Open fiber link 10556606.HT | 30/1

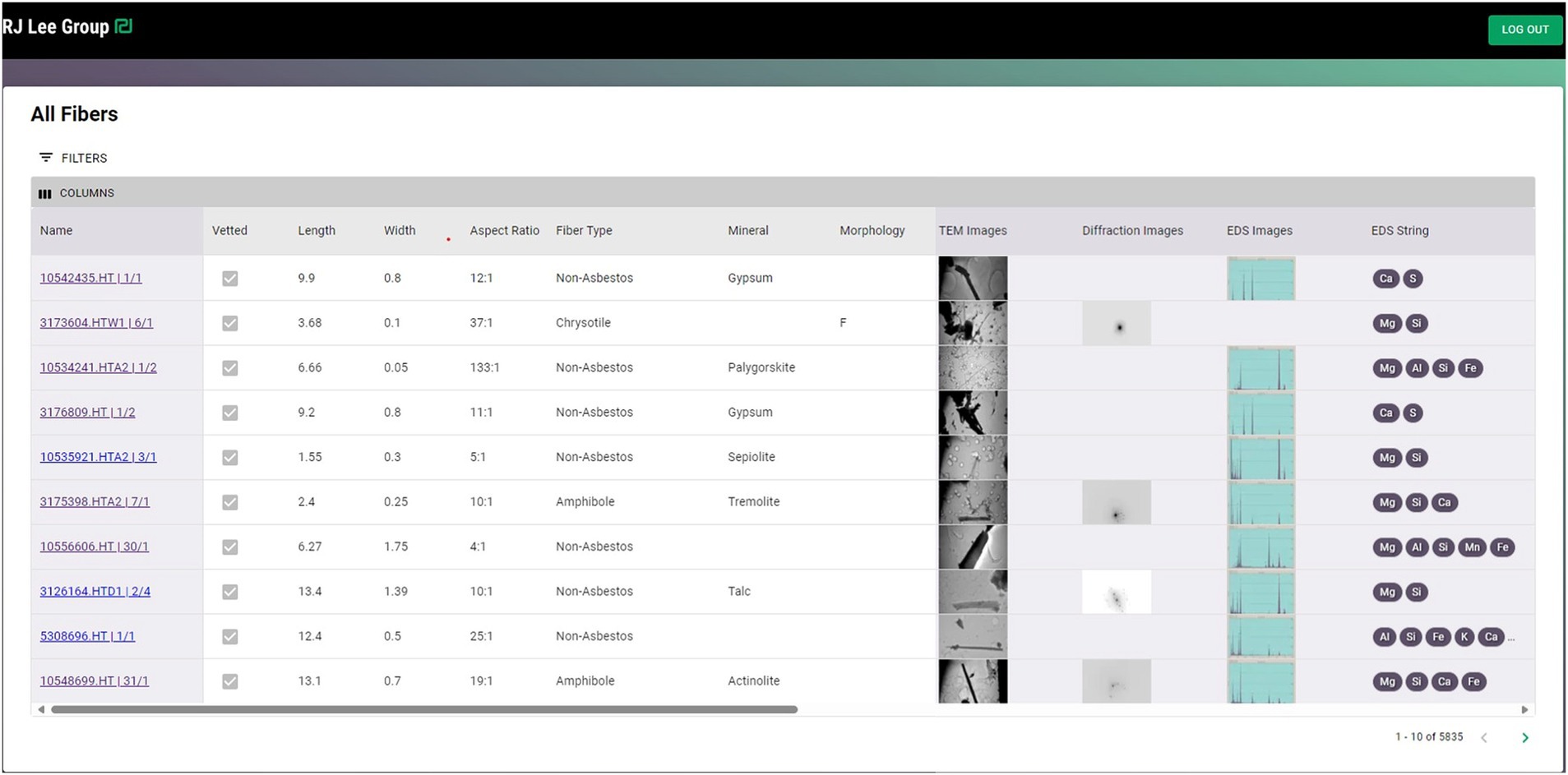click(x=94, y=547)
